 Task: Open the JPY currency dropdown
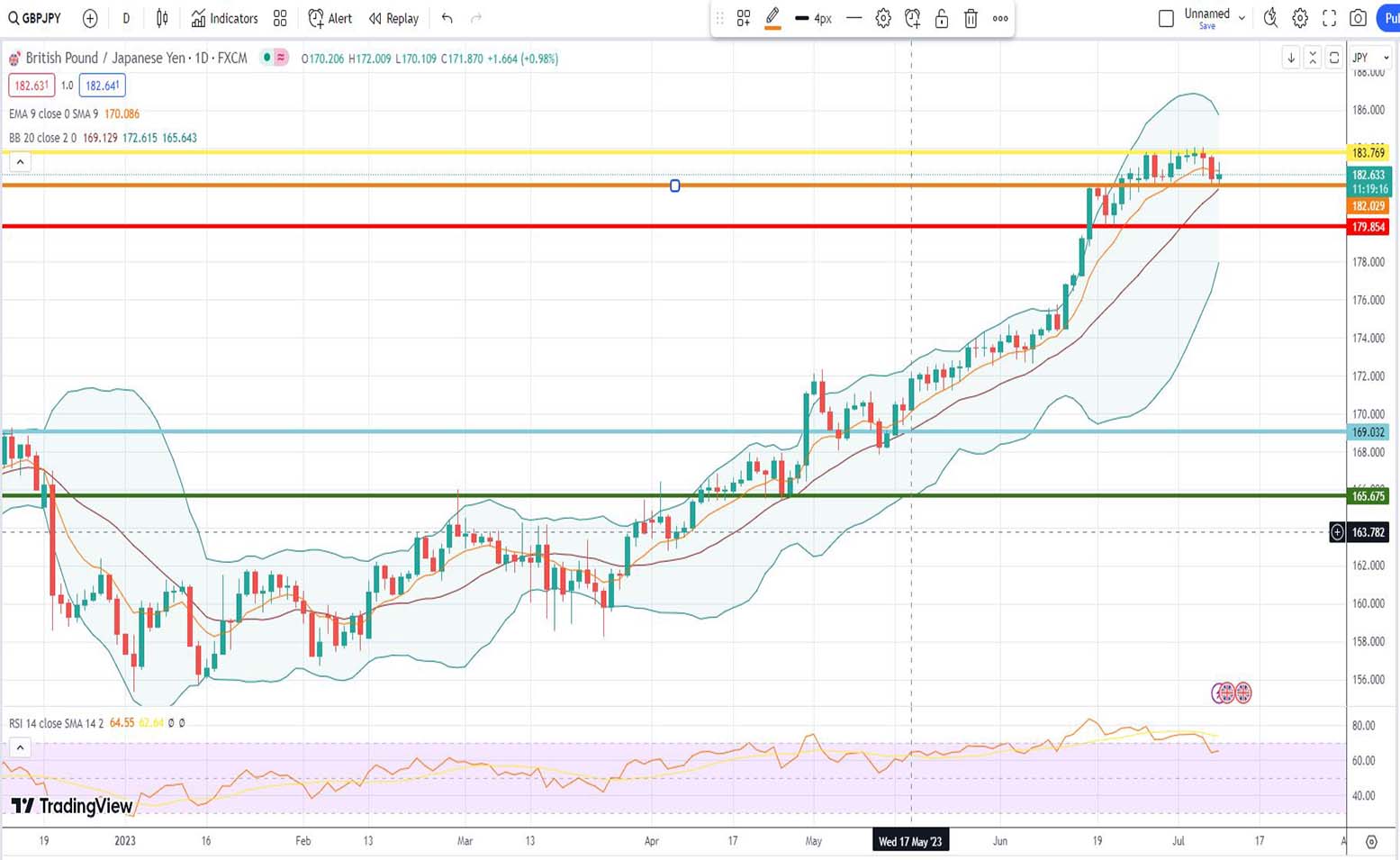pos(1371,58)
